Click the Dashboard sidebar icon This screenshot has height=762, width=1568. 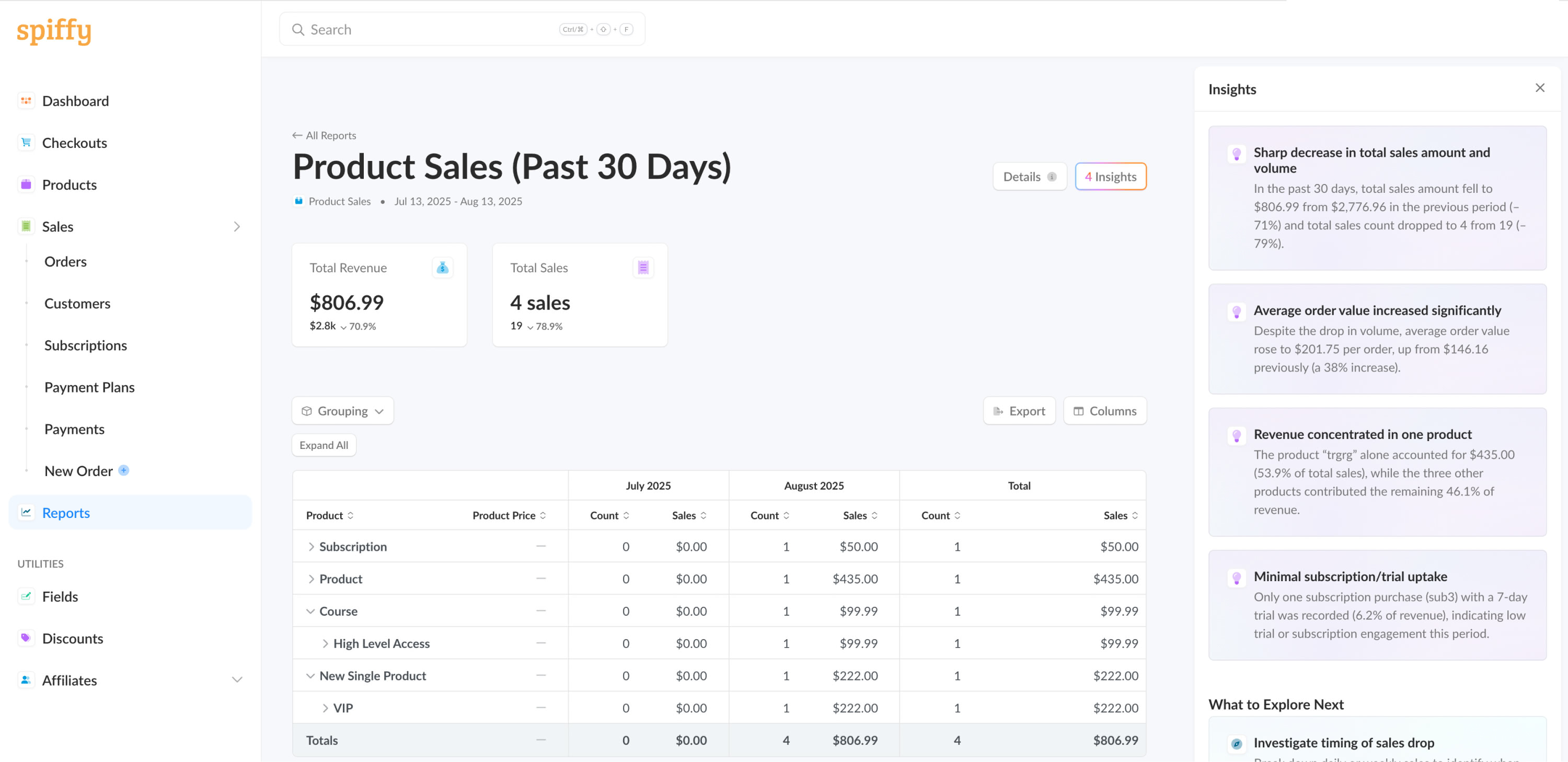(x=26, y=101)
